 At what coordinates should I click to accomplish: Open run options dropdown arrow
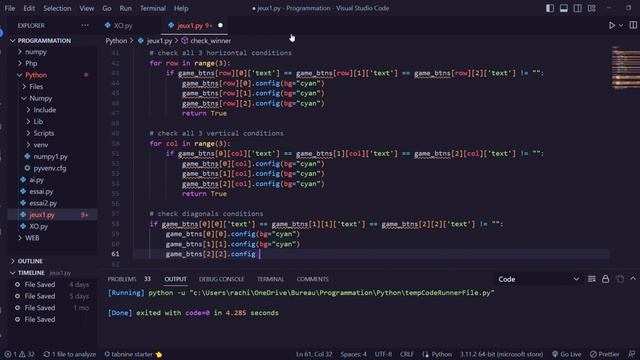click(621, 25)
